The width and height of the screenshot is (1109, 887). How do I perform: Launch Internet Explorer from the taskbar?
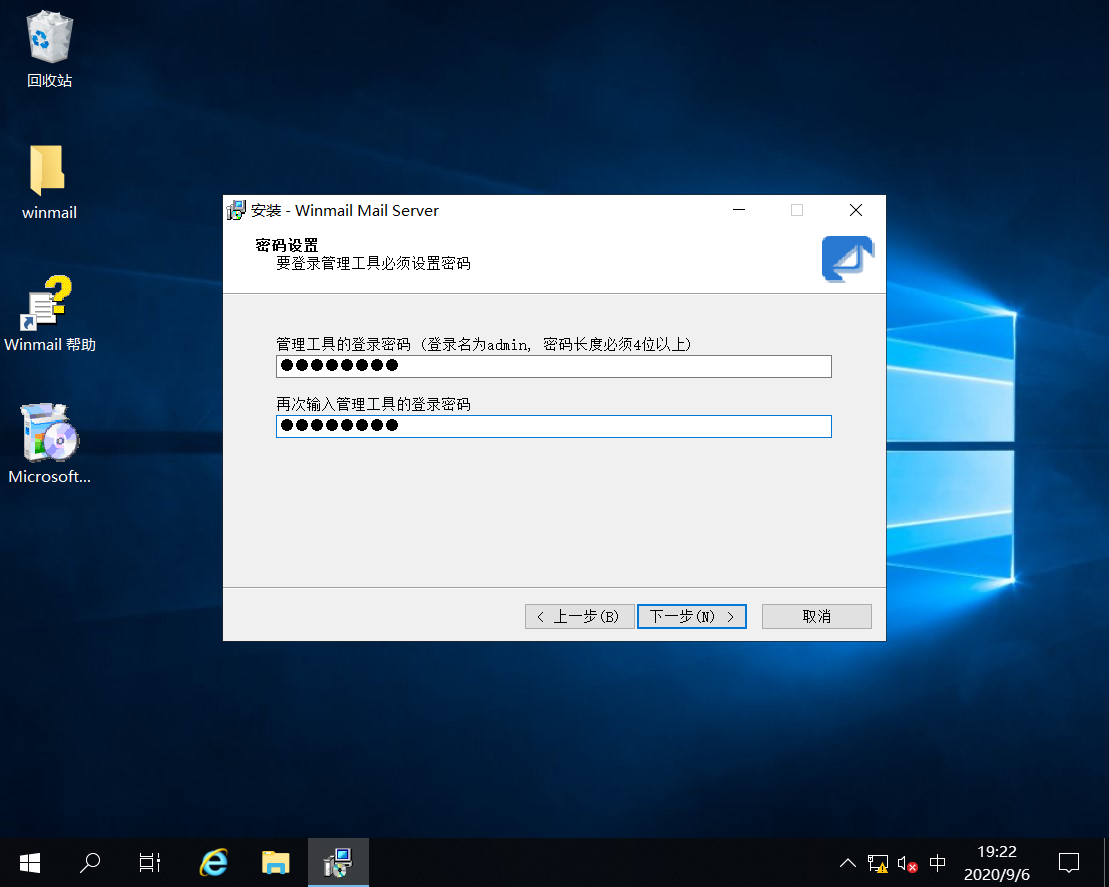(213, 862)
